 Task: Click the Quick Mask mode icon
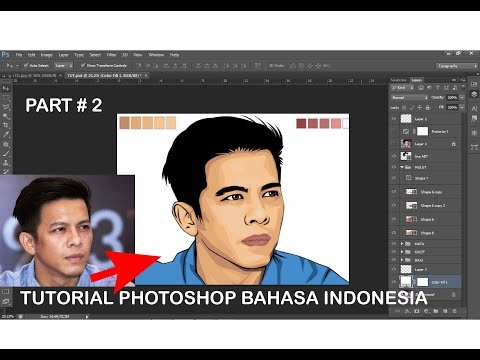tap(6, 291)
